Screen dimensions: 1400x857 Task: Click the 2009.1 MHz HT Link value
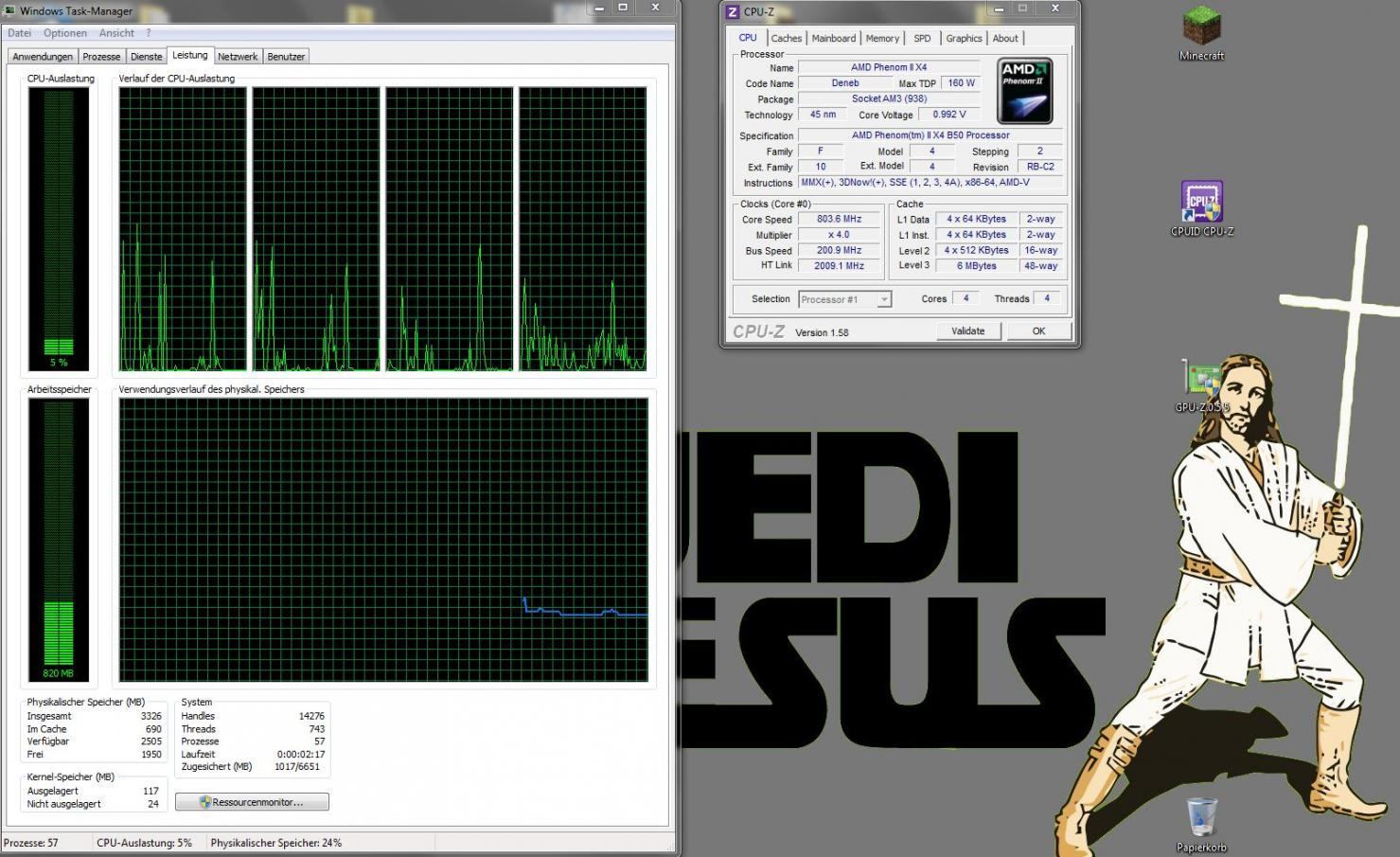(x=839, y=266)
